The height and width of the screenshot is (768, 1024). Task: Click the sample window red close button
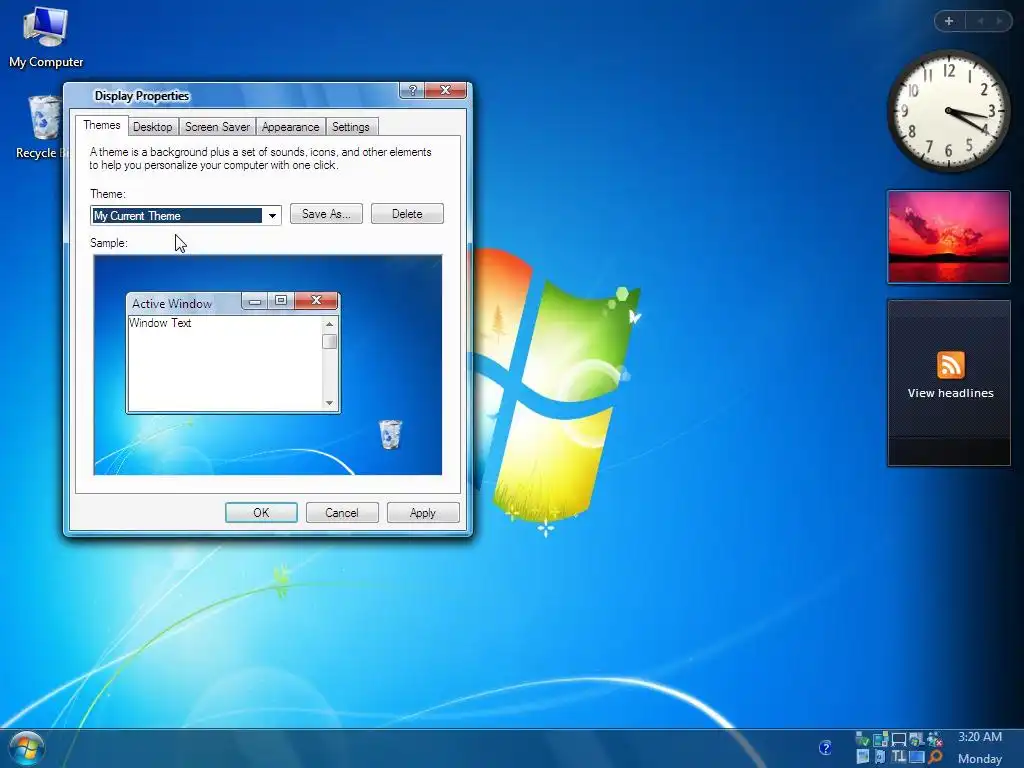317,300
